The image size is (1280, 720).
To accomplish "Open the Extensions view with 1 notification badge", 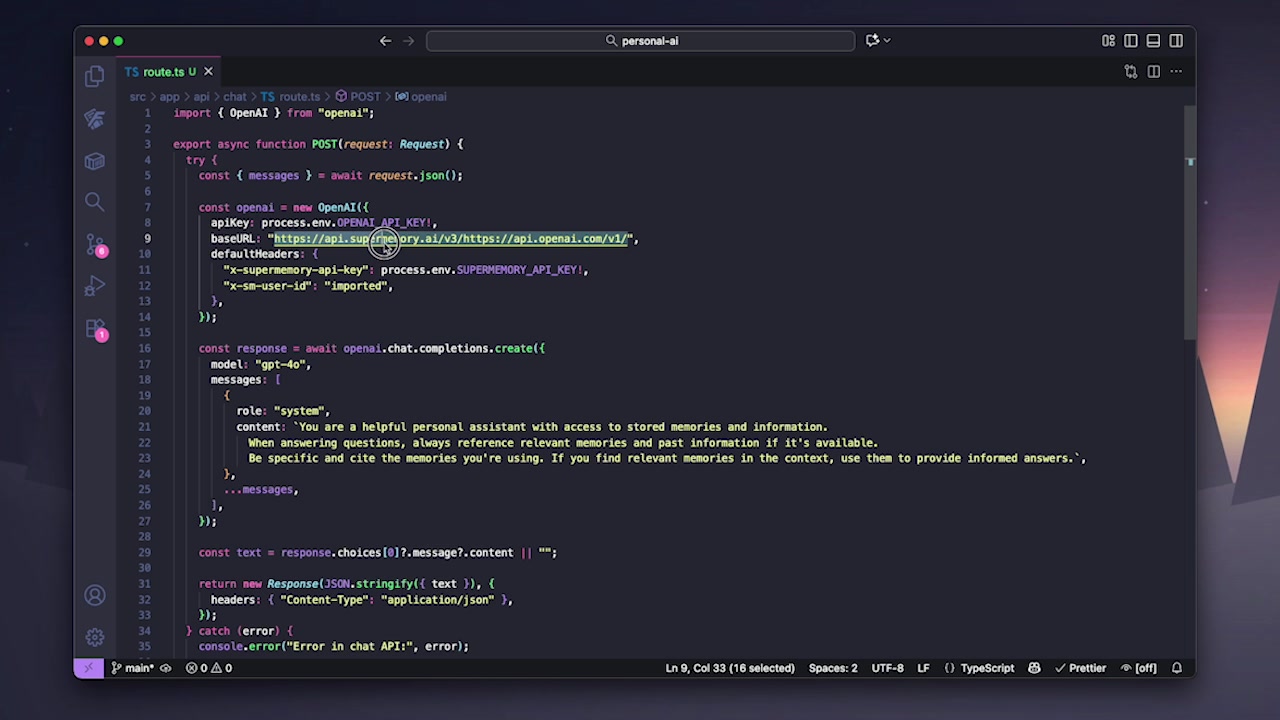I will [x=94, y=328].
